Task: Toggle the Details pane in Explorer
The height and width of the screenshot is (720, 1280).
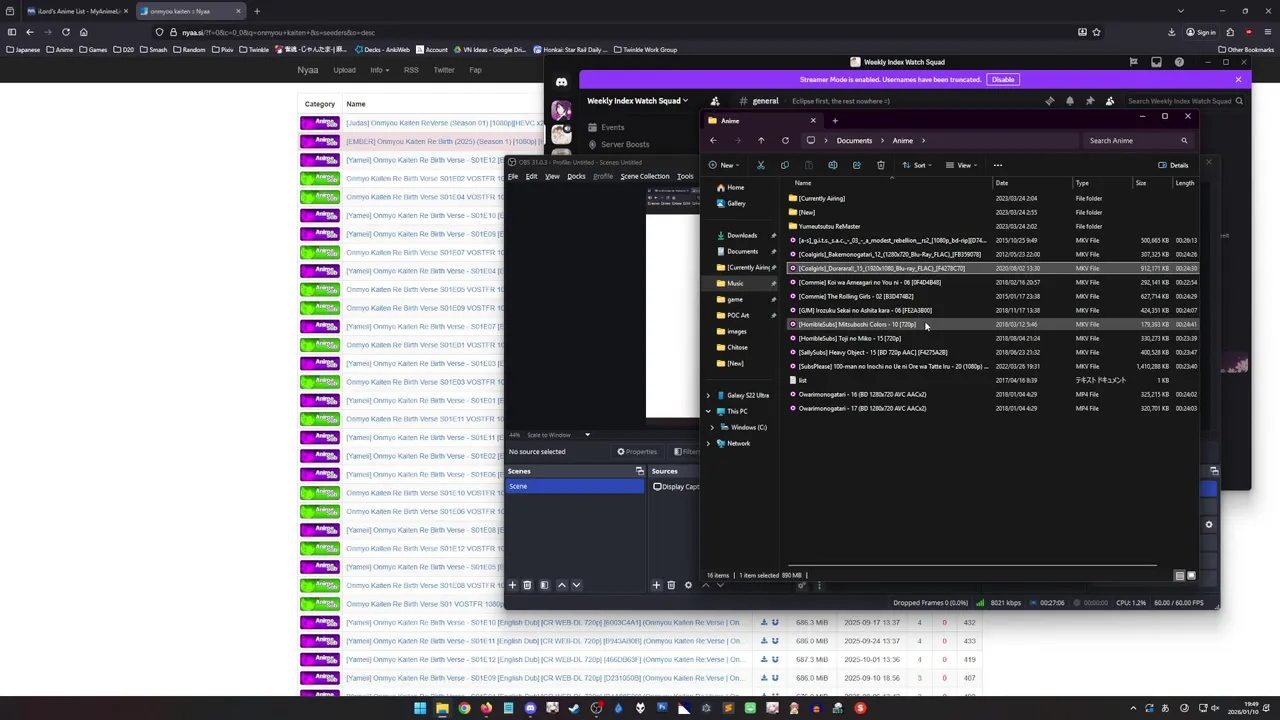Action: [1174, 165]
